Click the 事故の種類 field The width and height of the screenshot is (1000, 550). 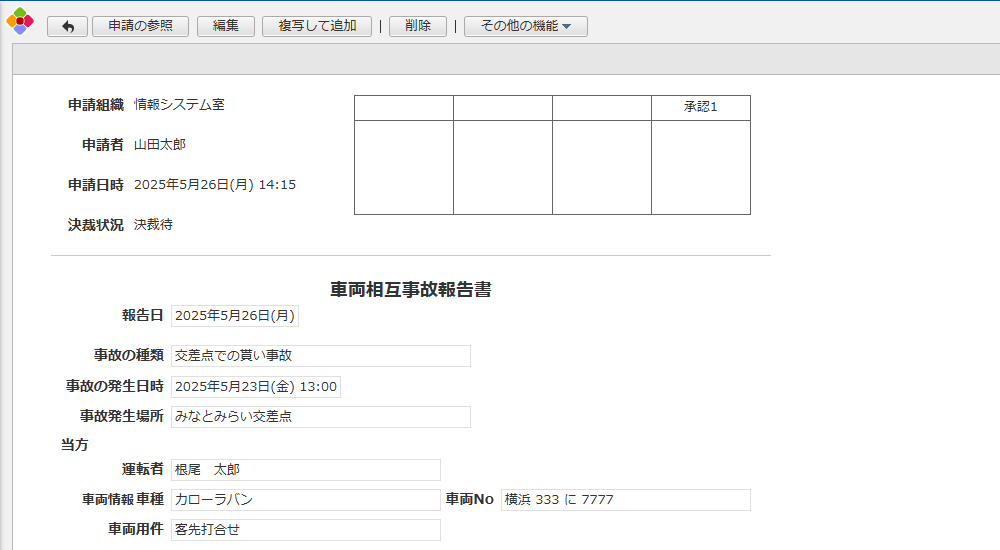tap(320, 356)
